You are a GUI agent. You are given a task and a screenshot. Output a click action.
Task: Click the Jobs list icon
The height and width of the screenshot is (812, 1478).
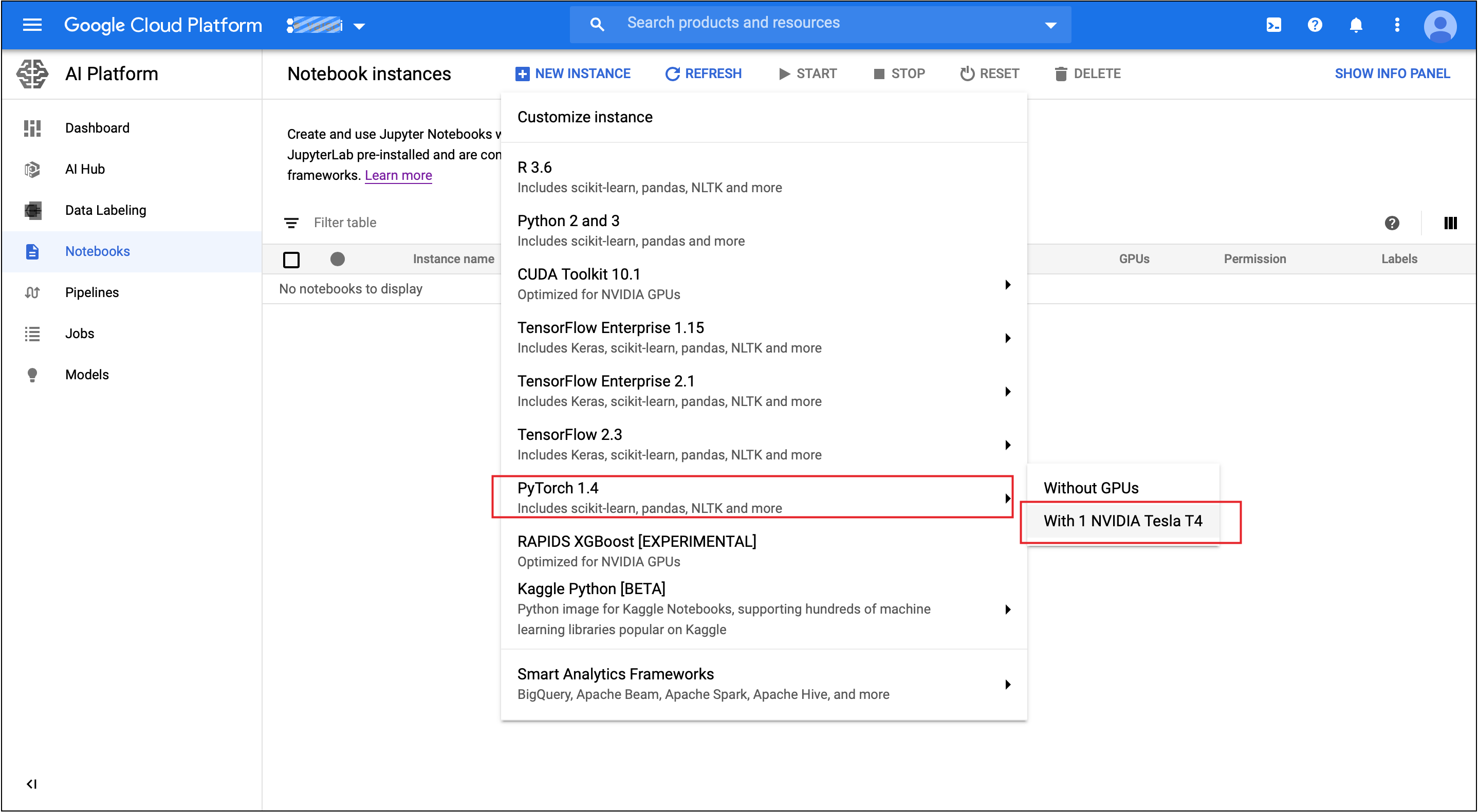click(x=32, y=334)
